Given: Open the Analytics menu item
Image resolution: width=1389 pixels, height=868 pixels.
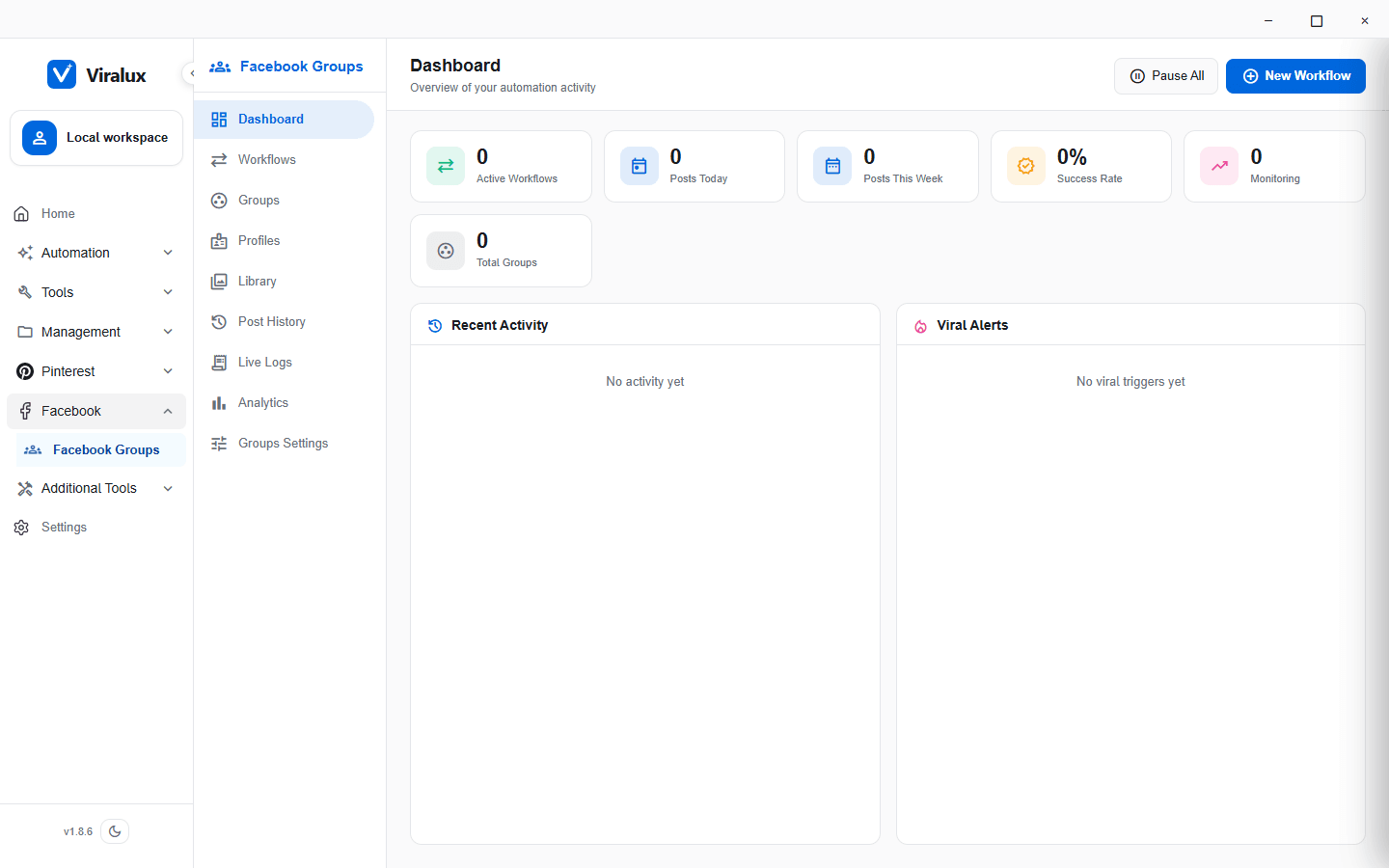Looking at the screenshot, I should click(x=284, y=403).
